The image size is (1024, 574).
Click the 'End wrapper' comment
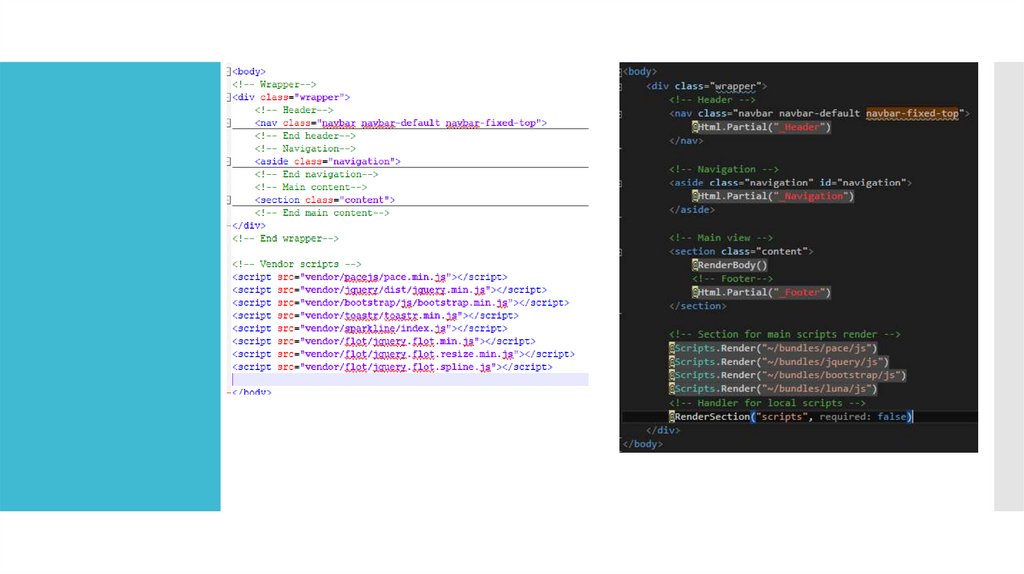click(x=285, y=238)
